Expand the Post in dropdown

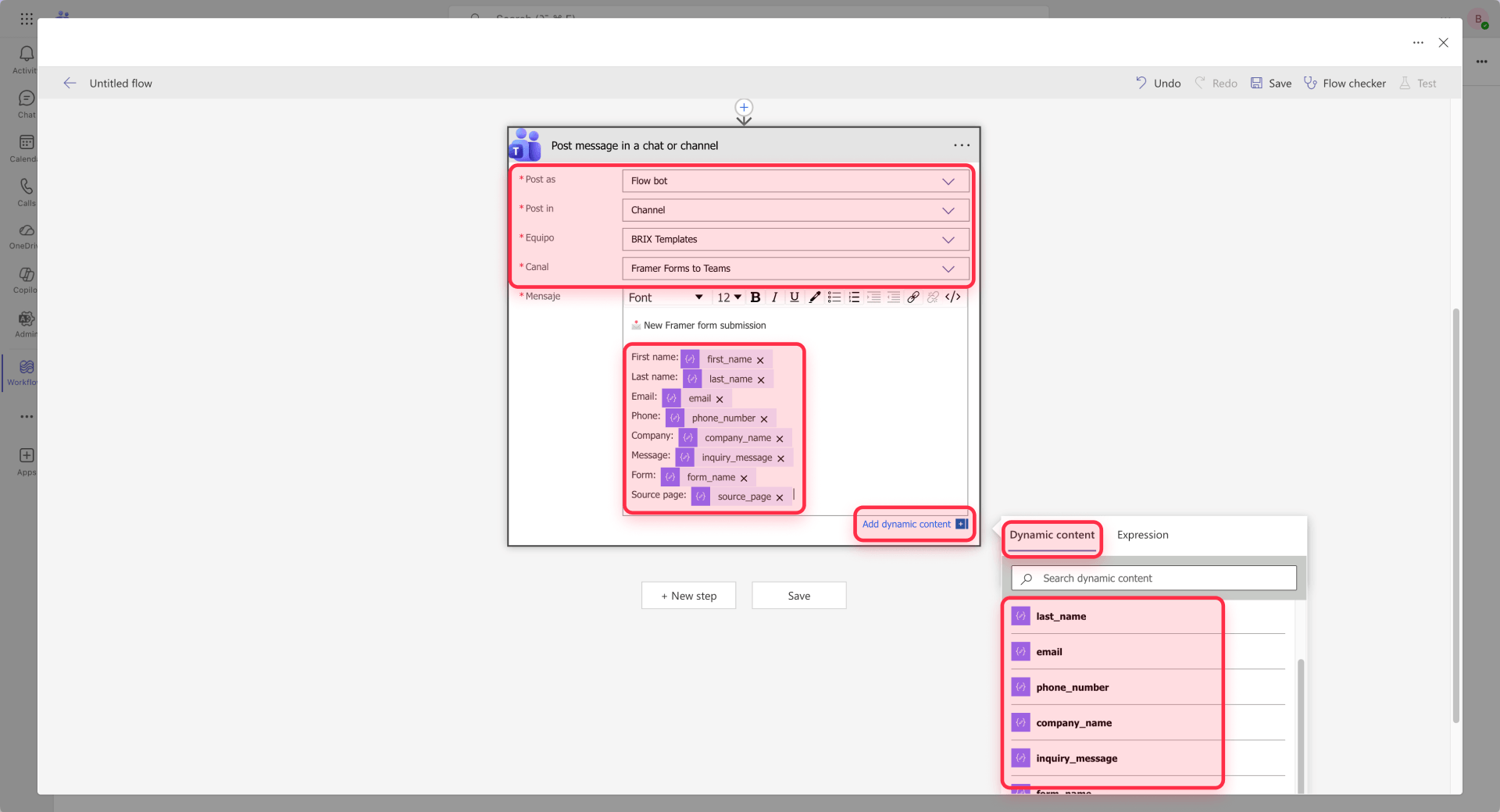[x=795, y=210]
